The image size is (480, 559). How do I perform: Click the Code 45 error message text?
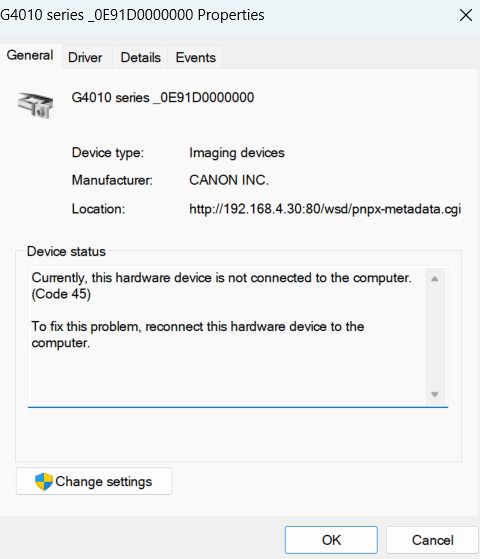221,286
